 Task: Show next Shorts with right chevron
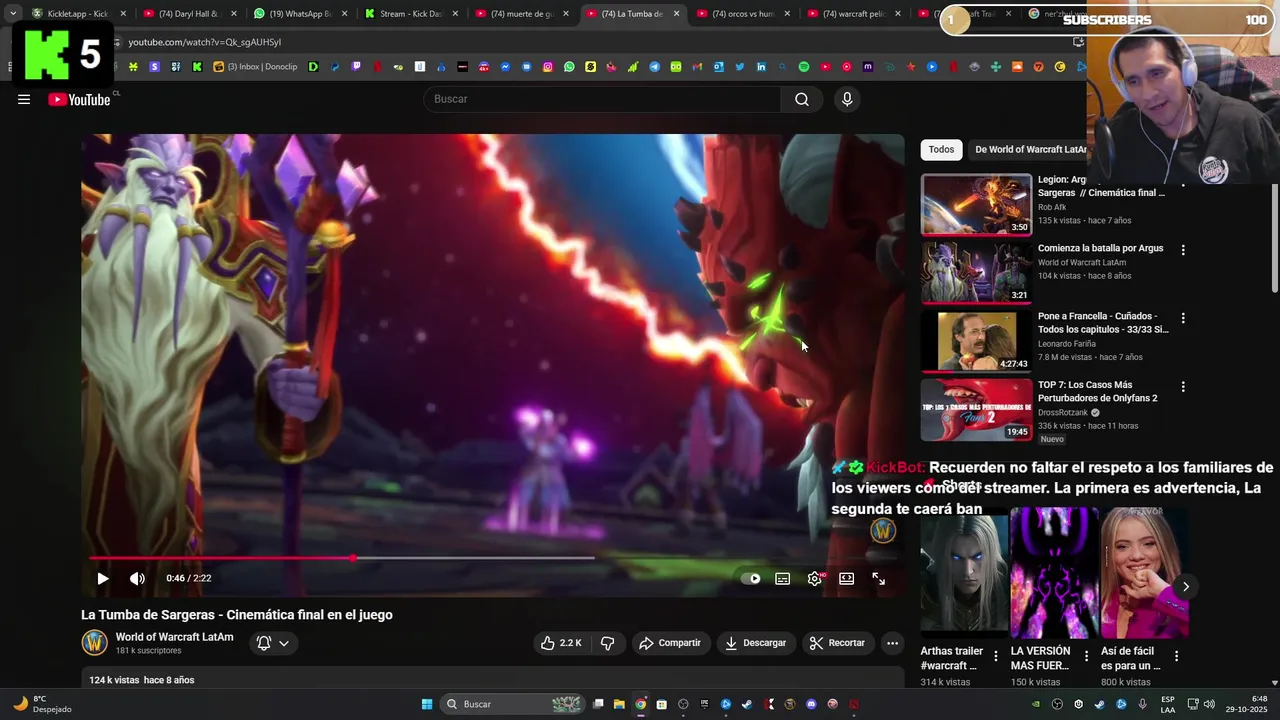point(1185,587)
